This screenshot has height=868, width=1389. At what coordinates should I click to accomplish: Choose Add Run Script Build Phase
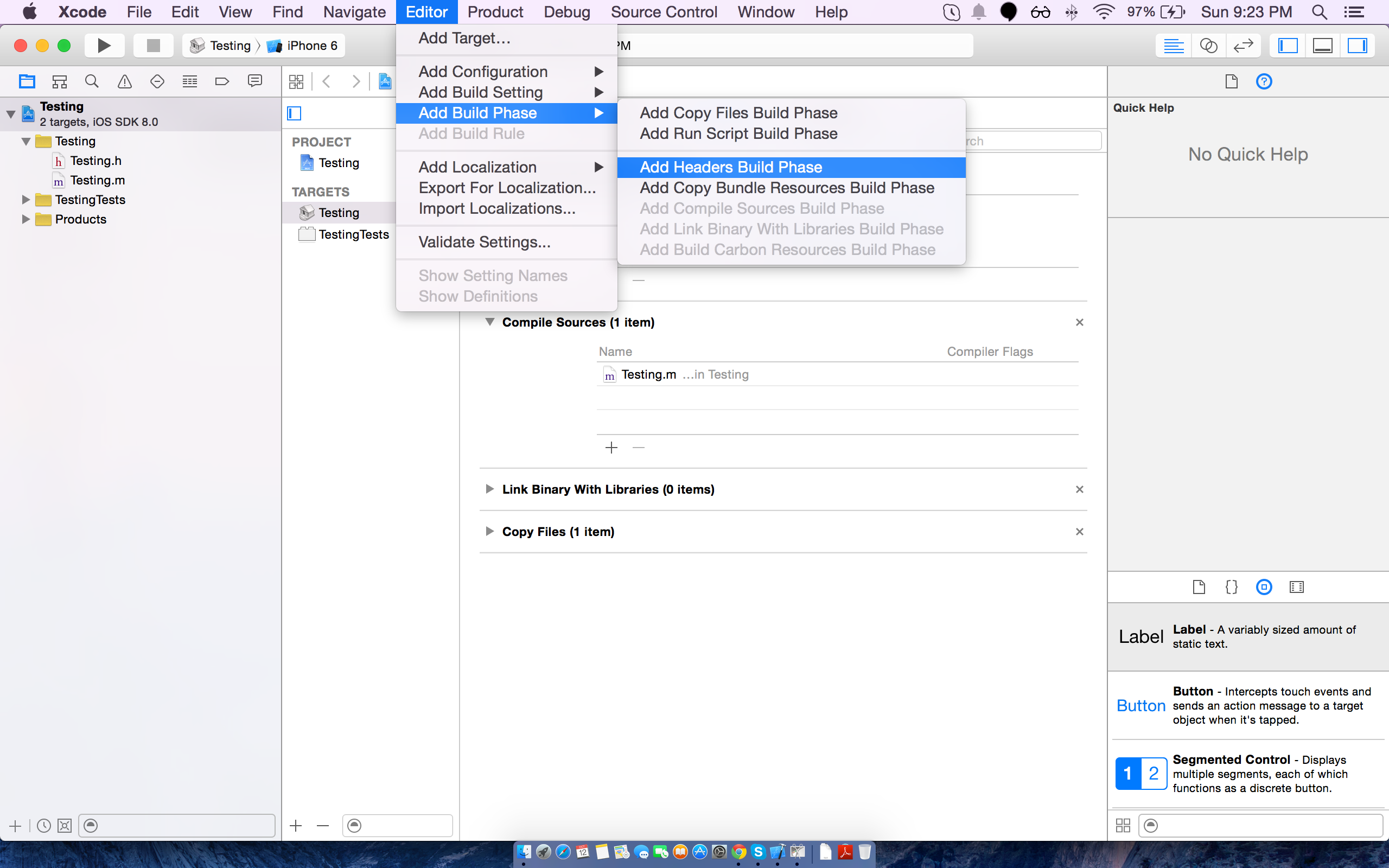pyautogui.click(x=792, y=134)
